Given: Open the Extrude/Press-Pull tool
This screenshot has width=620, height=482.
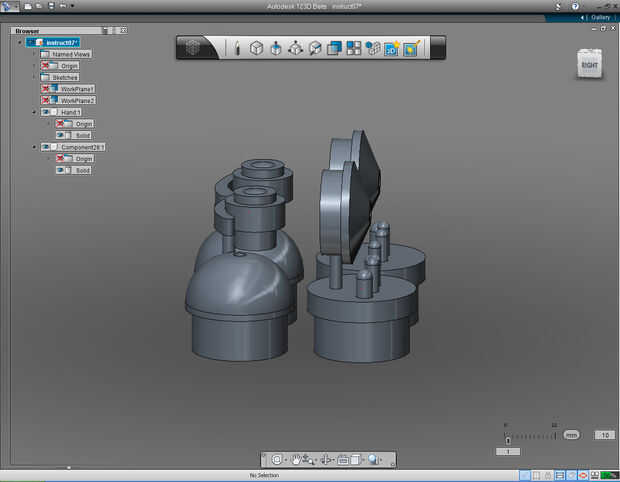Looking at the screenshot, I should pyautogui.click(x=276, y=47).
